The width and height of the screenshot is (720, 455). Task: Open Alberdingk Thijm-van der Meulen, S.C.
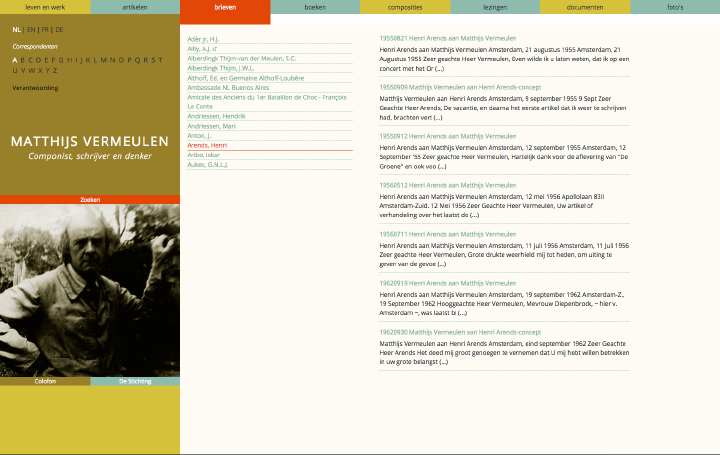point(242,58)
